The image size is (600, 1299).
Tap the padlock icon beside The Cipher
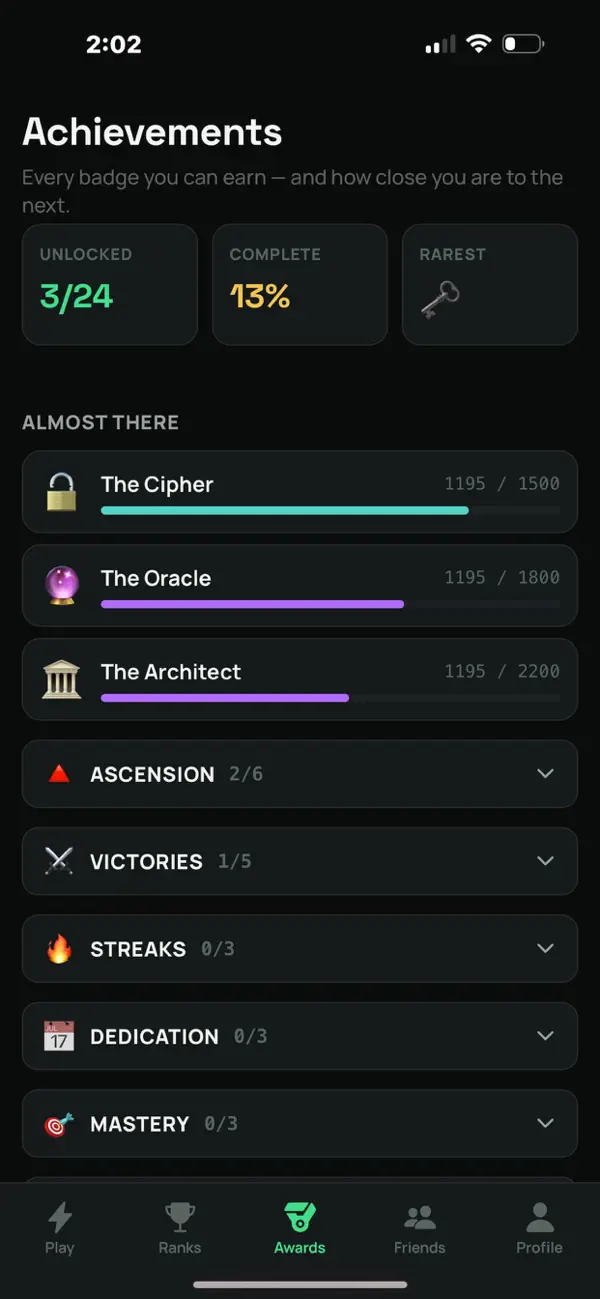[x=61, y=491]
